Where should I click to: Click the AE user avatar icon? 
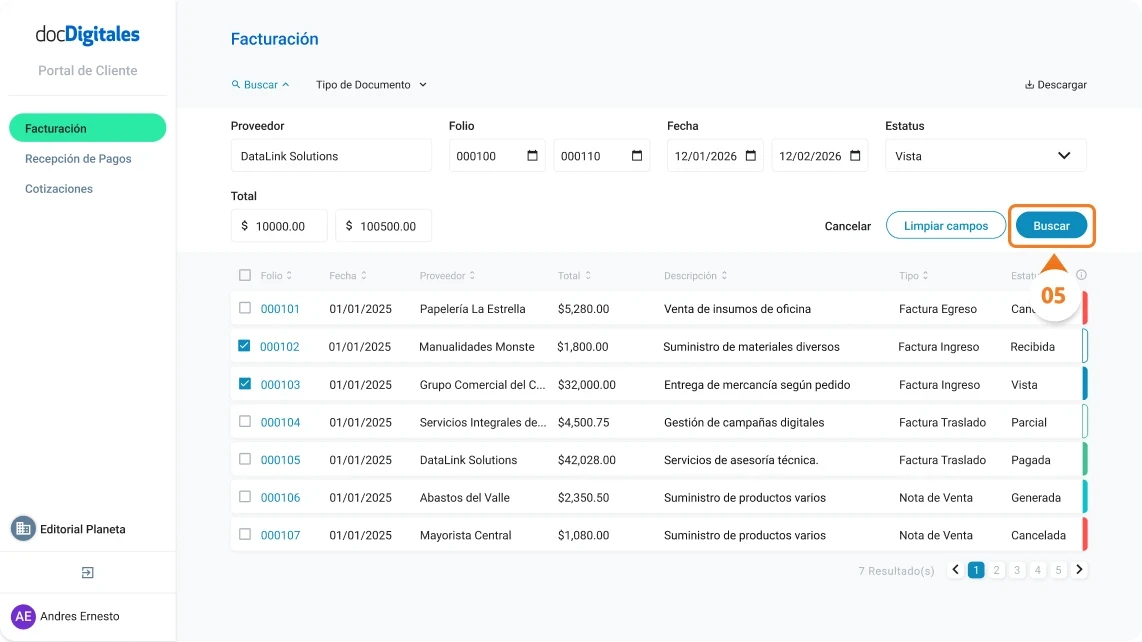24,616
